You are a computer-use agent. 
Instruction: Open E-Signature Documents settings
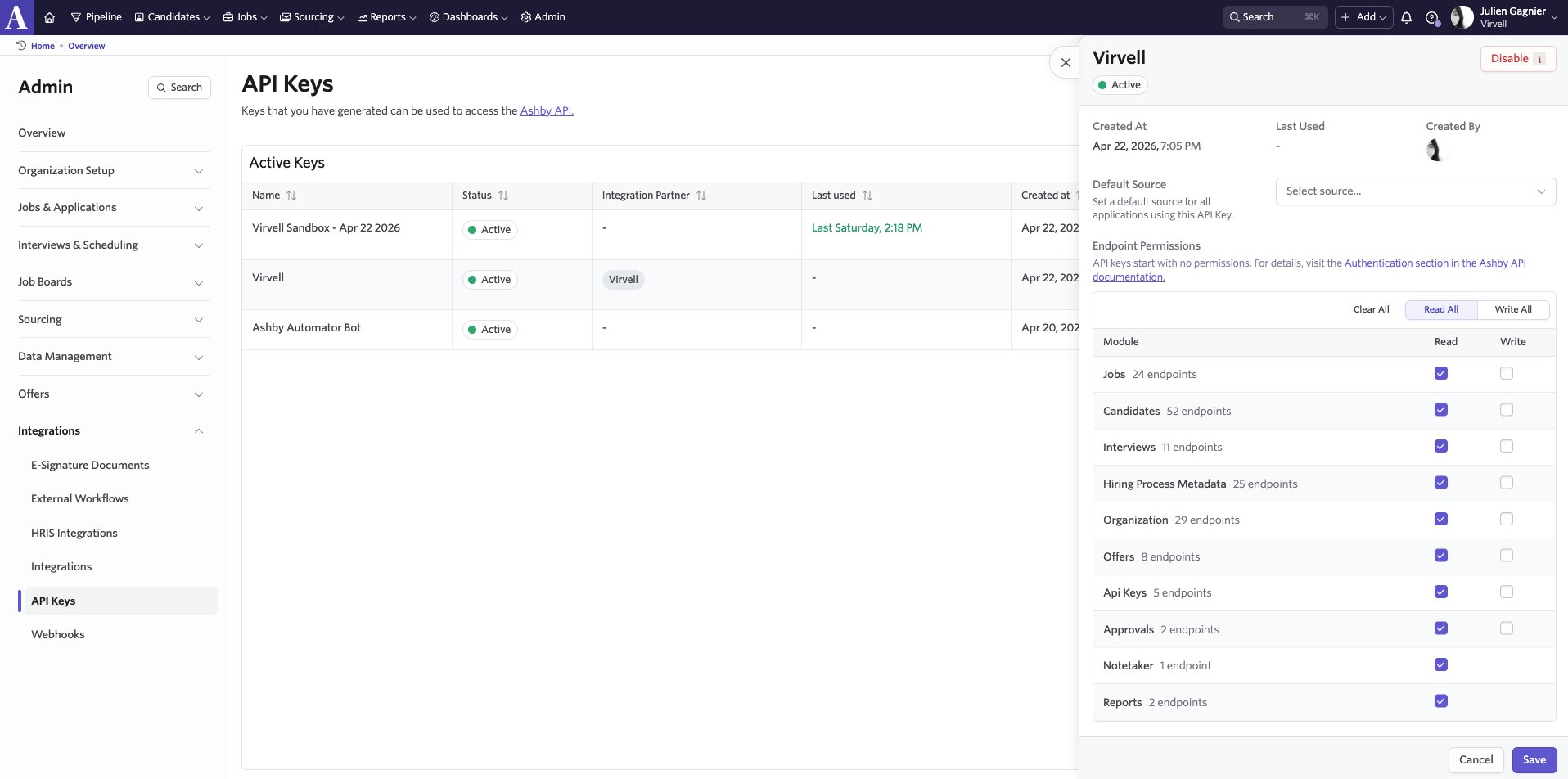coord(90,465)
